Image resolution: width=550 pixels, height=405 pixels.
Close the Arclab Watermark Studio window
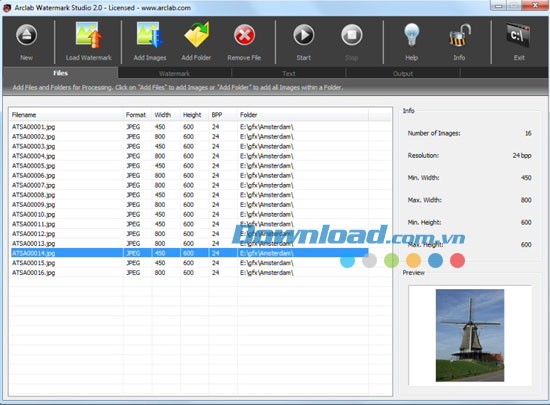pos(535,5)
